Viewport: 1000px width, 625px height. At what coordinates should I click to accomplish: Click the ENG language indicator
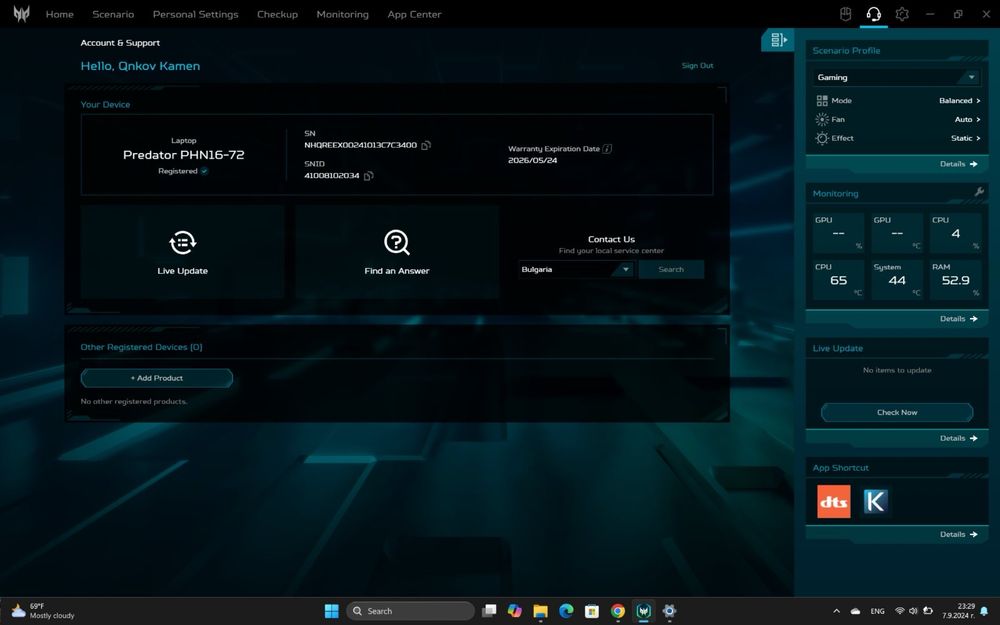coord(878,611)
